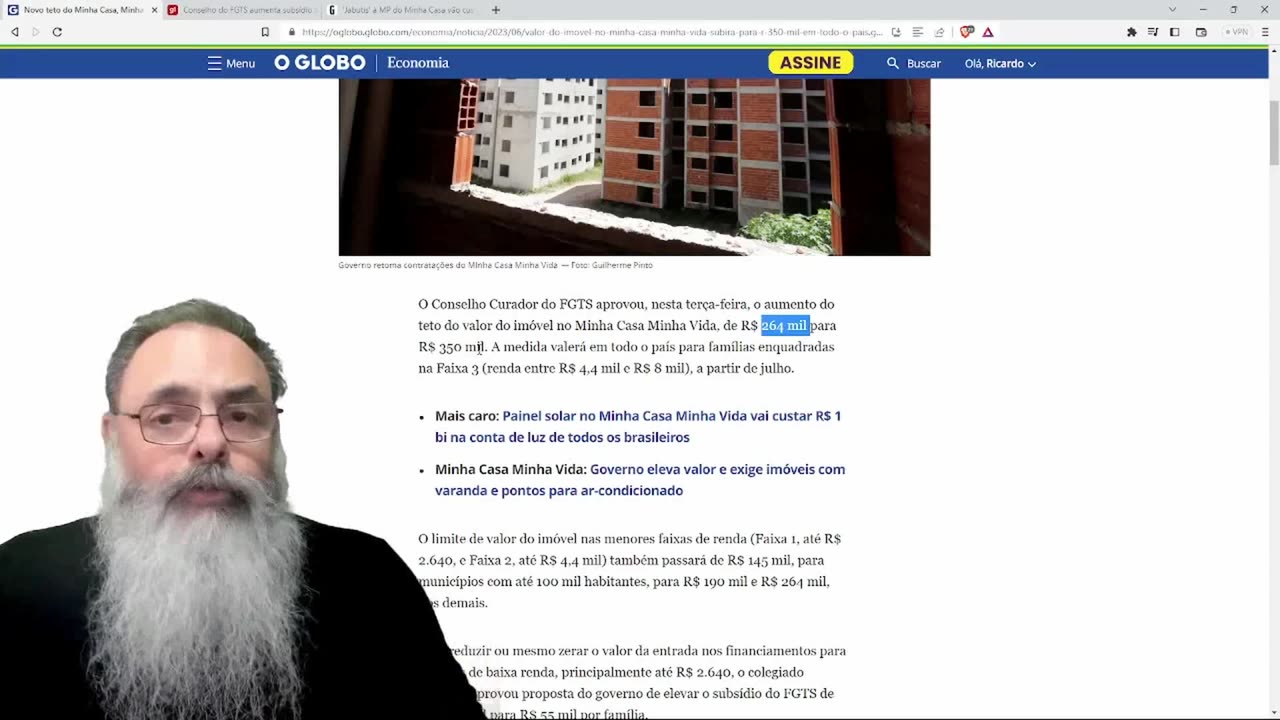Open the Buscar search label
The width and height of the screenshot is (1280, 720).
click(x=924, y=63)
